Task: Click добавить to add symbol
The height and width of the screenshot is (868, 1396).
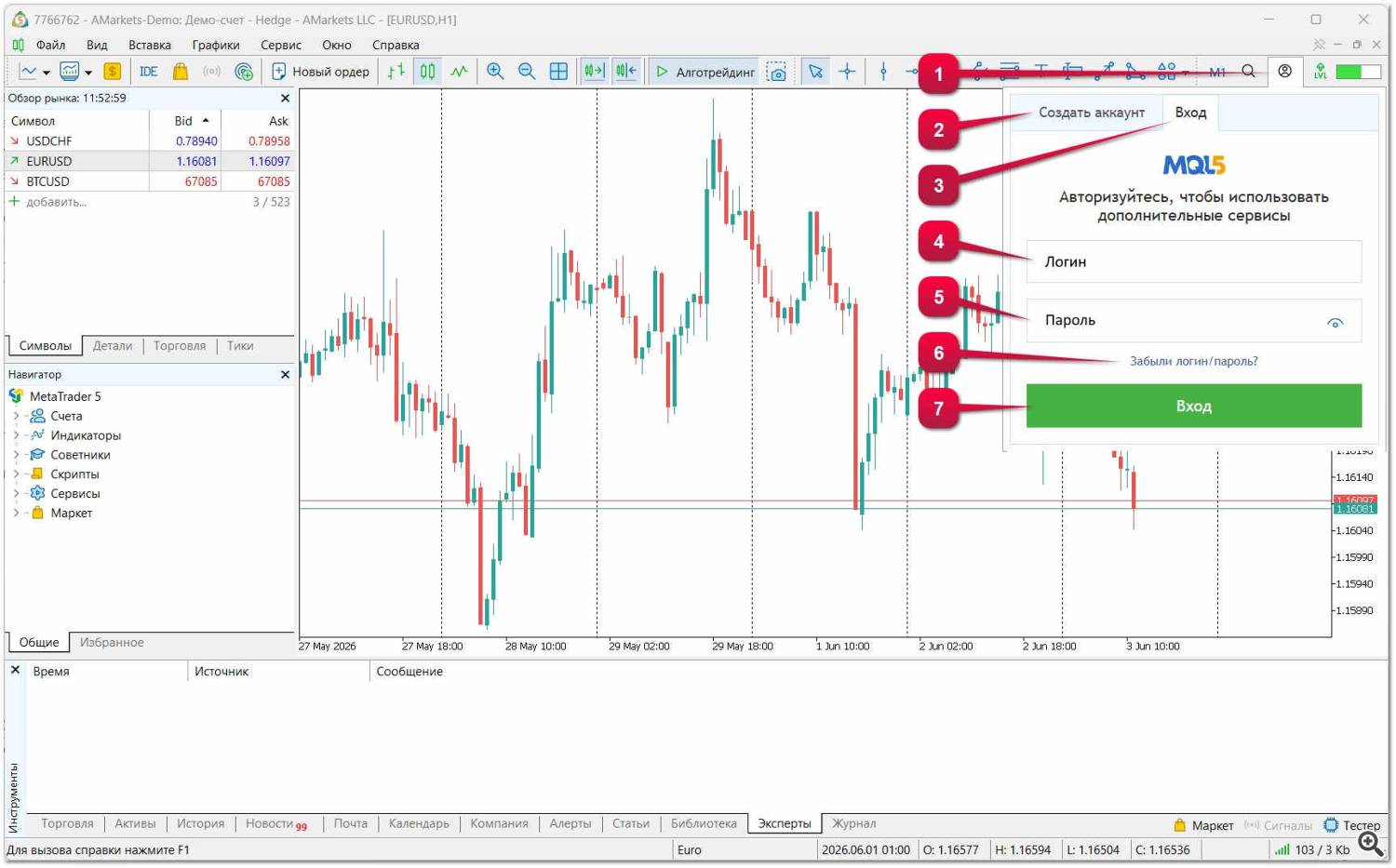Action: point(56,202)
